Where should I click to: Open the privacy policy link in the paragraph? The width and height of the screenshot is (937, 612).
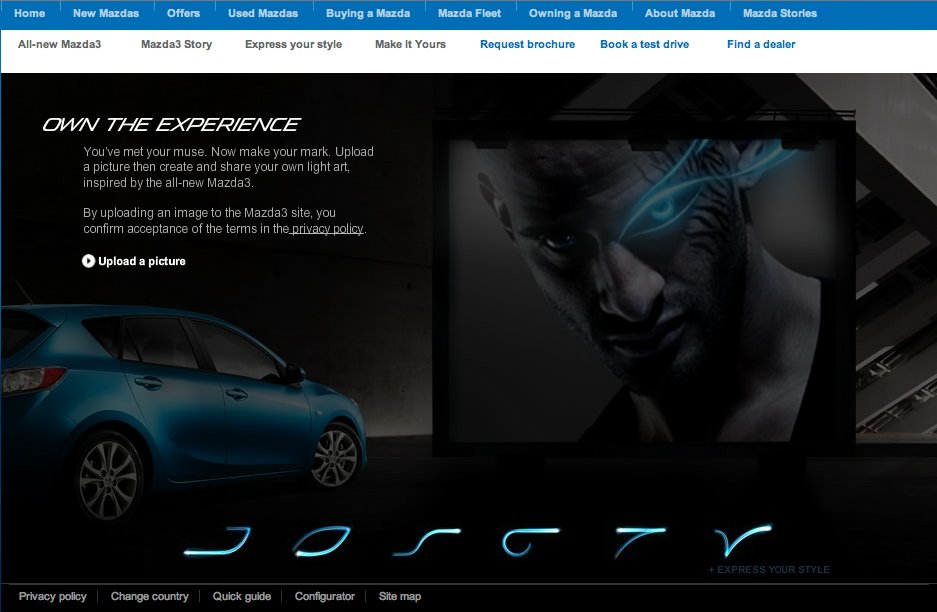click(327, 229)
